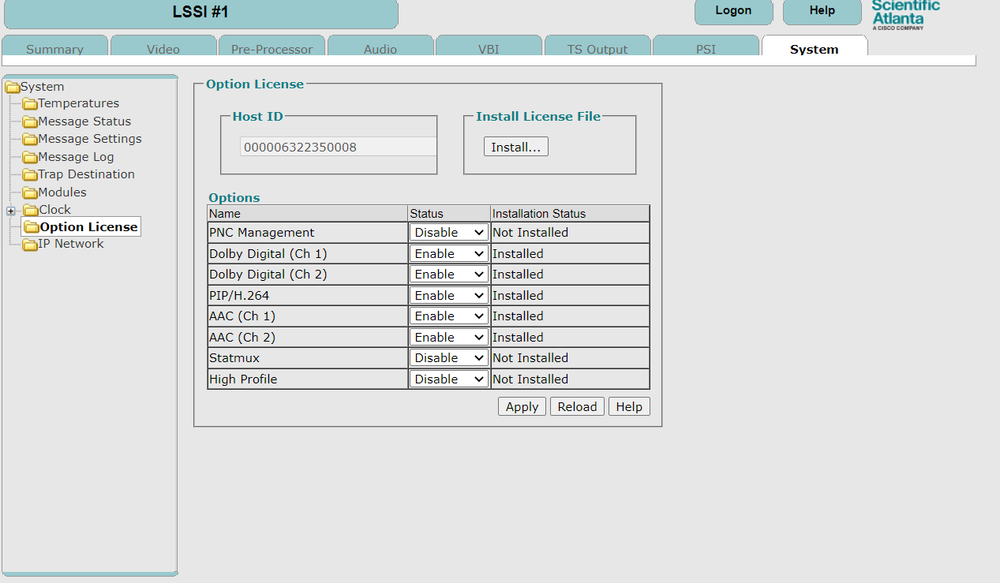Viewport: 1000px width, 583px height.
Task: Open the Audio tab
Action: 380,49
